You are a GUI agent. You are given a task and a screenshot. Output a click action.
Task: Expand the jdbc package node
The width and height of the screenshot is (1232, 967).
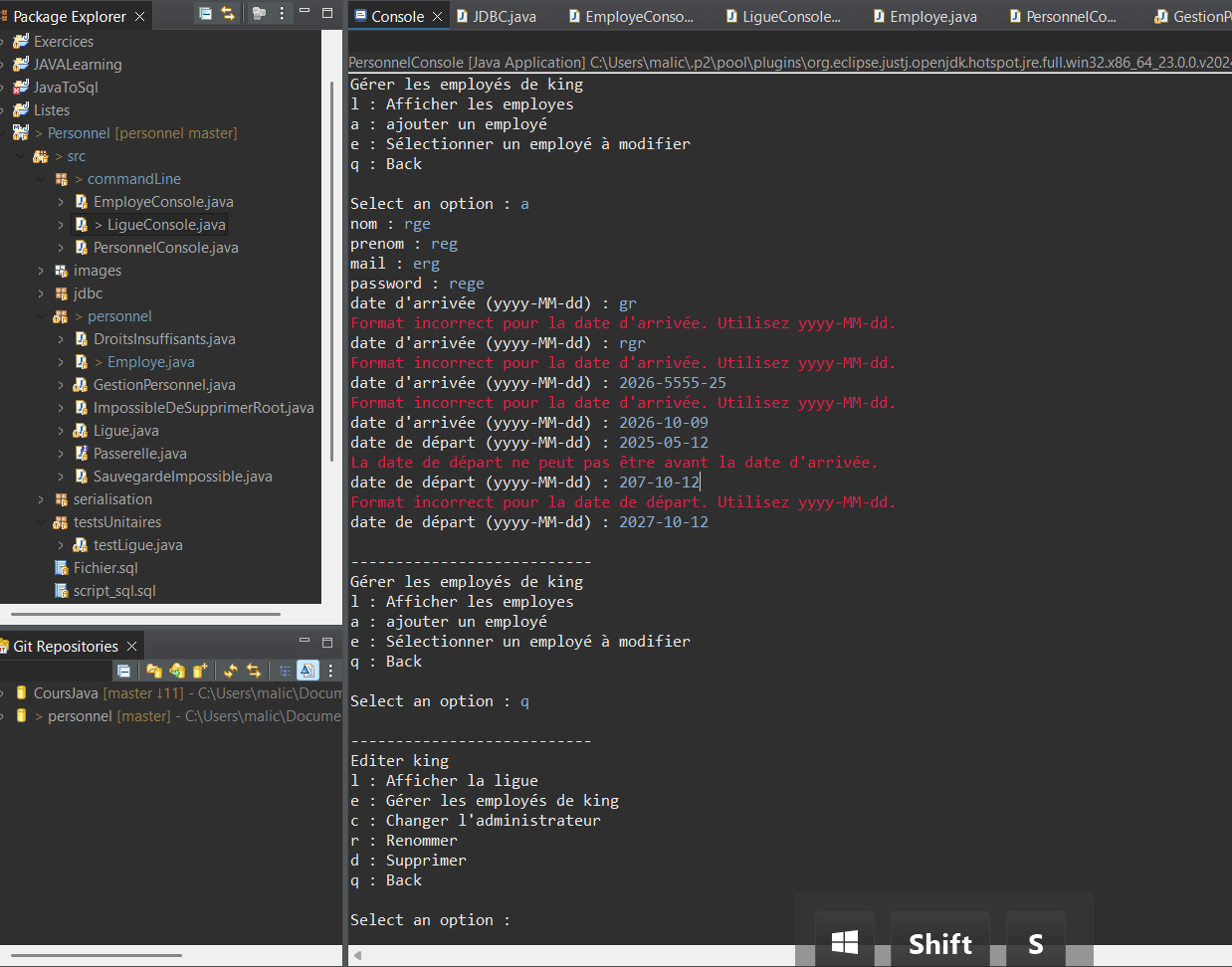point(41,293)
